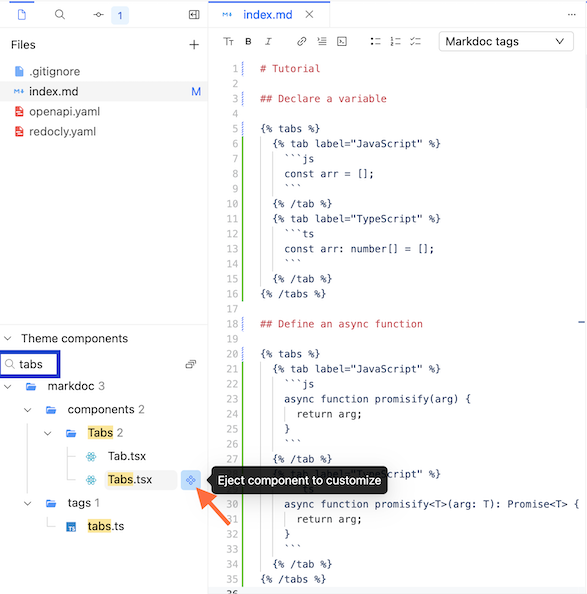Select the Tabs folder
The image size is (587, 594).
[100, 433]
